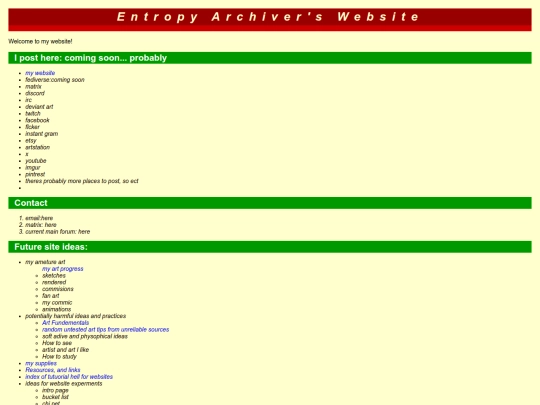
Task: Open the 'Resources, and links' link
Action: click(53, 370)
